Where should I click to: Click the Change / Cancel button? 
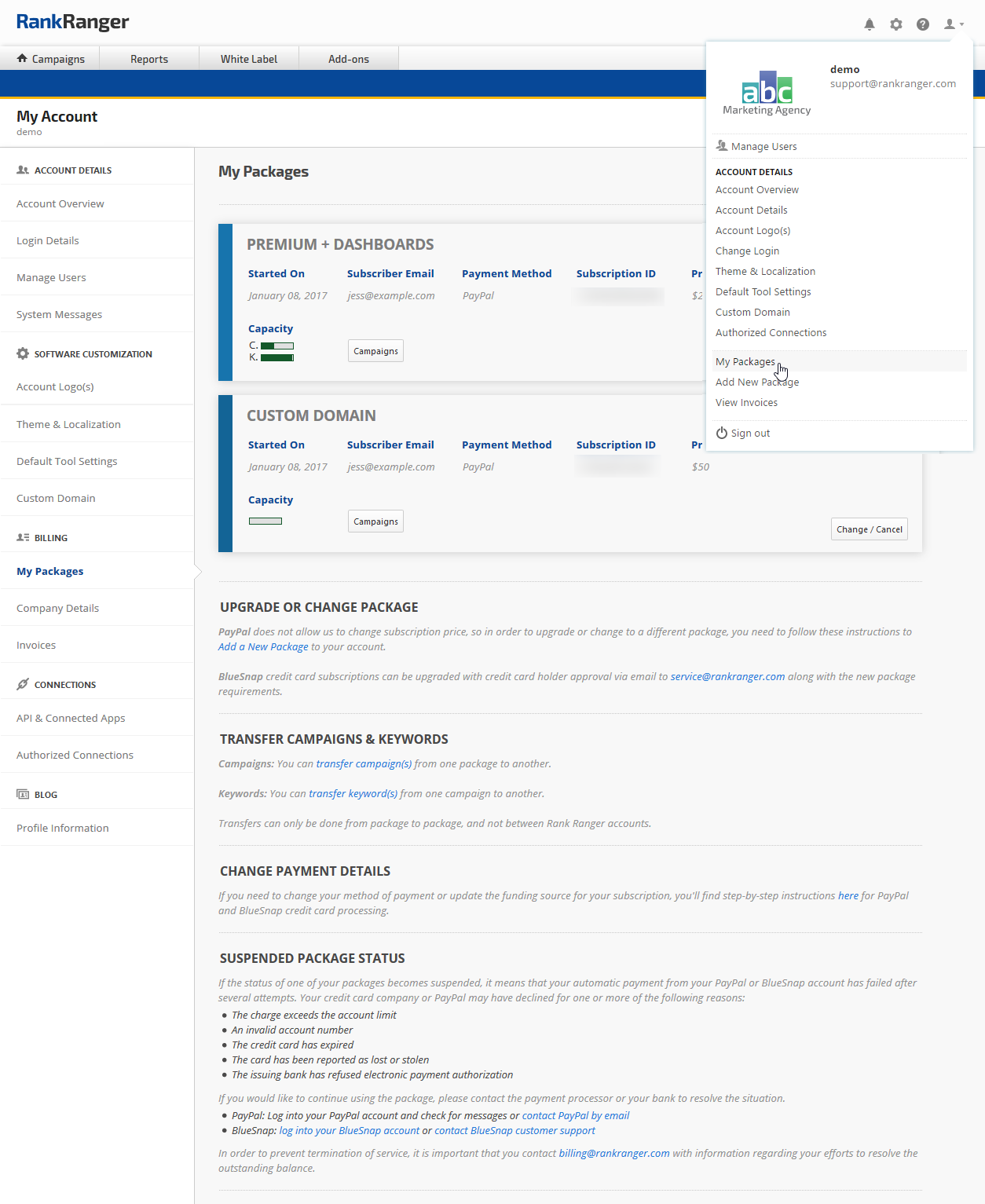pos(870,529)
